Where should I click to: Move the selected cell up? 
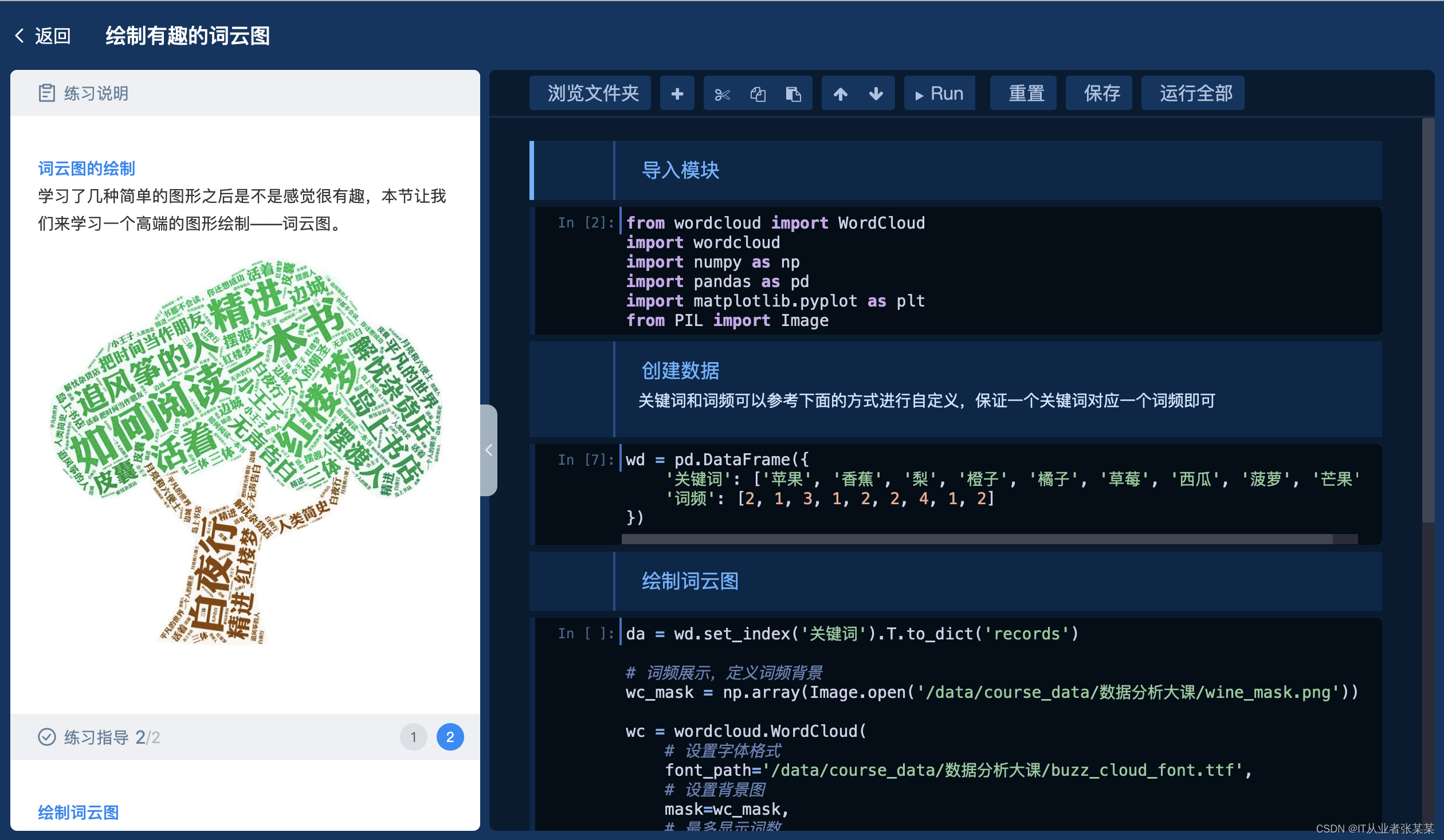(x=841, y=93)
